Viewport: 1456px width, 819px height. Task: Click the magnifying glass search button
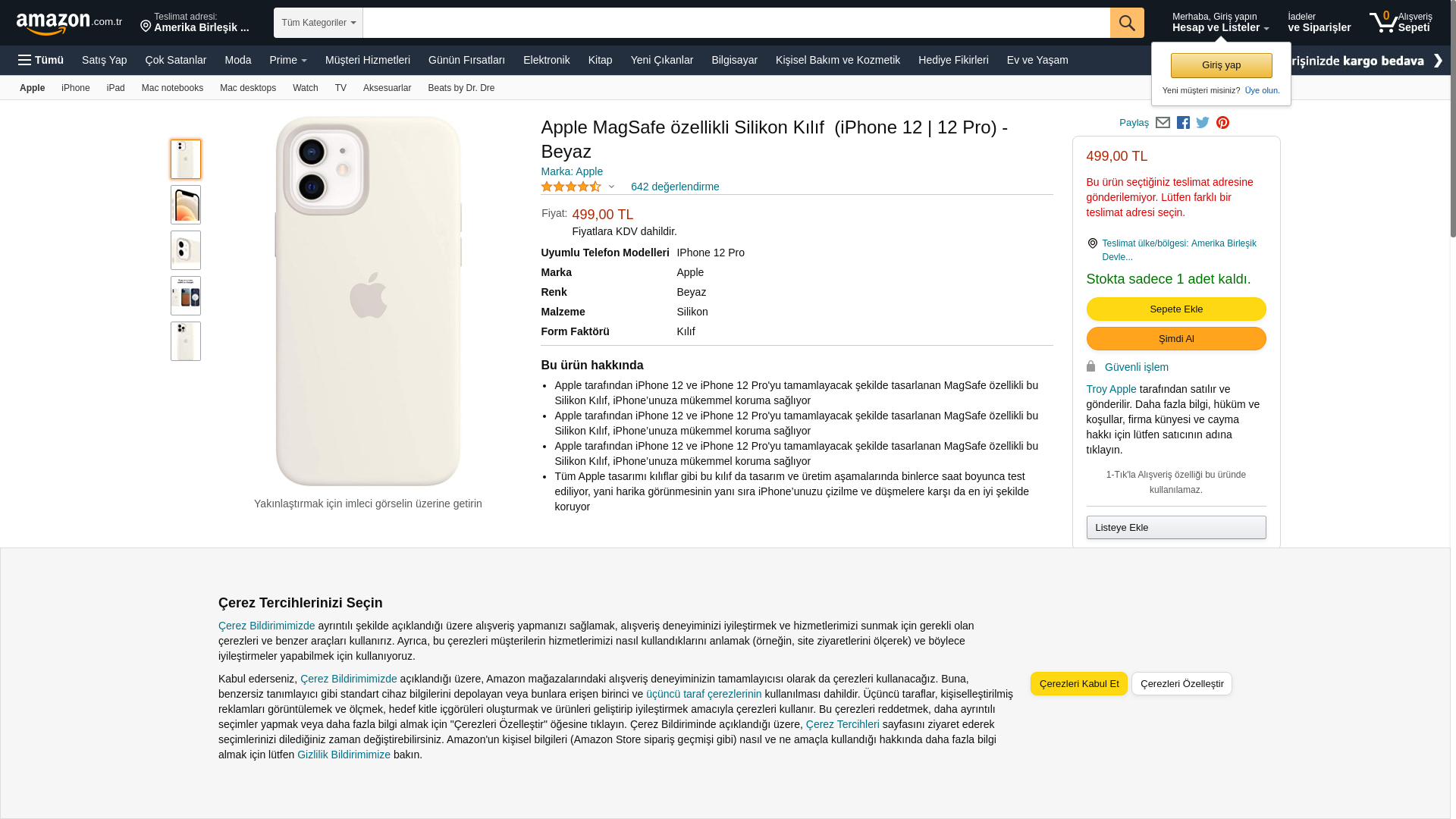click(x=1127, y=23)
